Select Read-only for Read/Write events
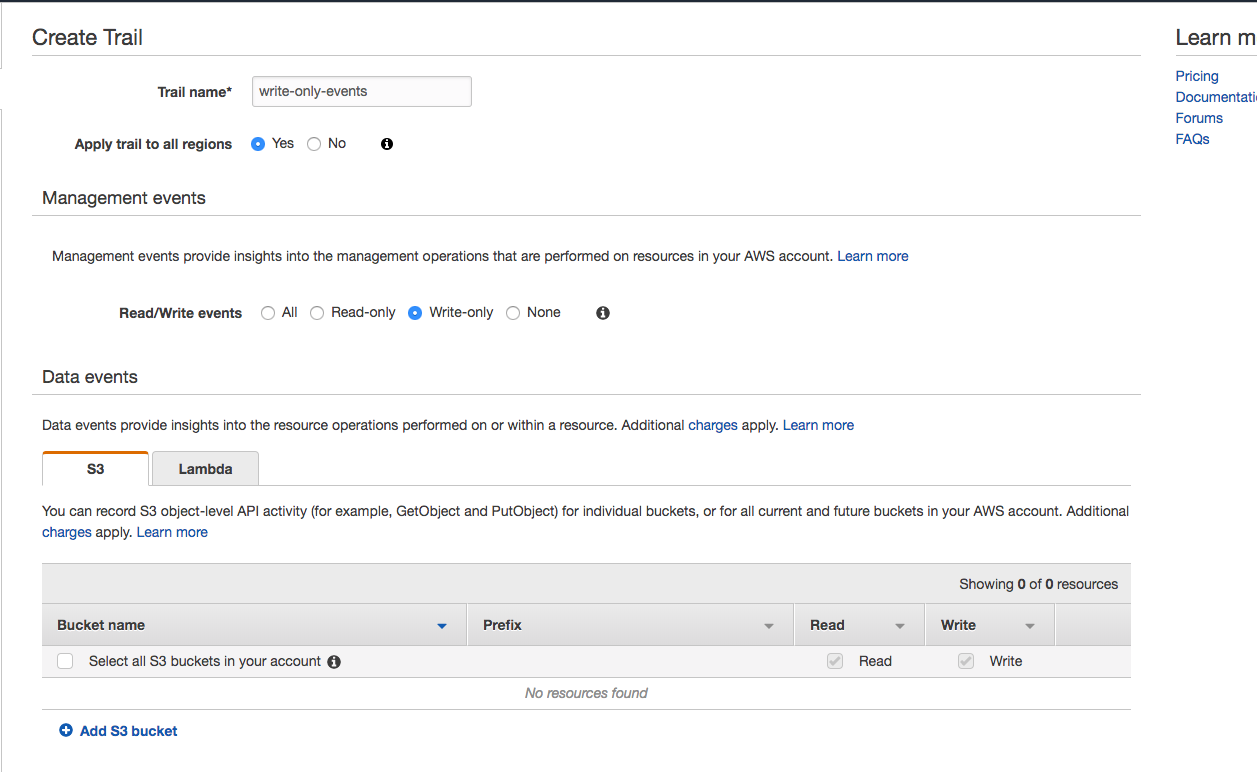1257x772 pixels. pos(316,312)
